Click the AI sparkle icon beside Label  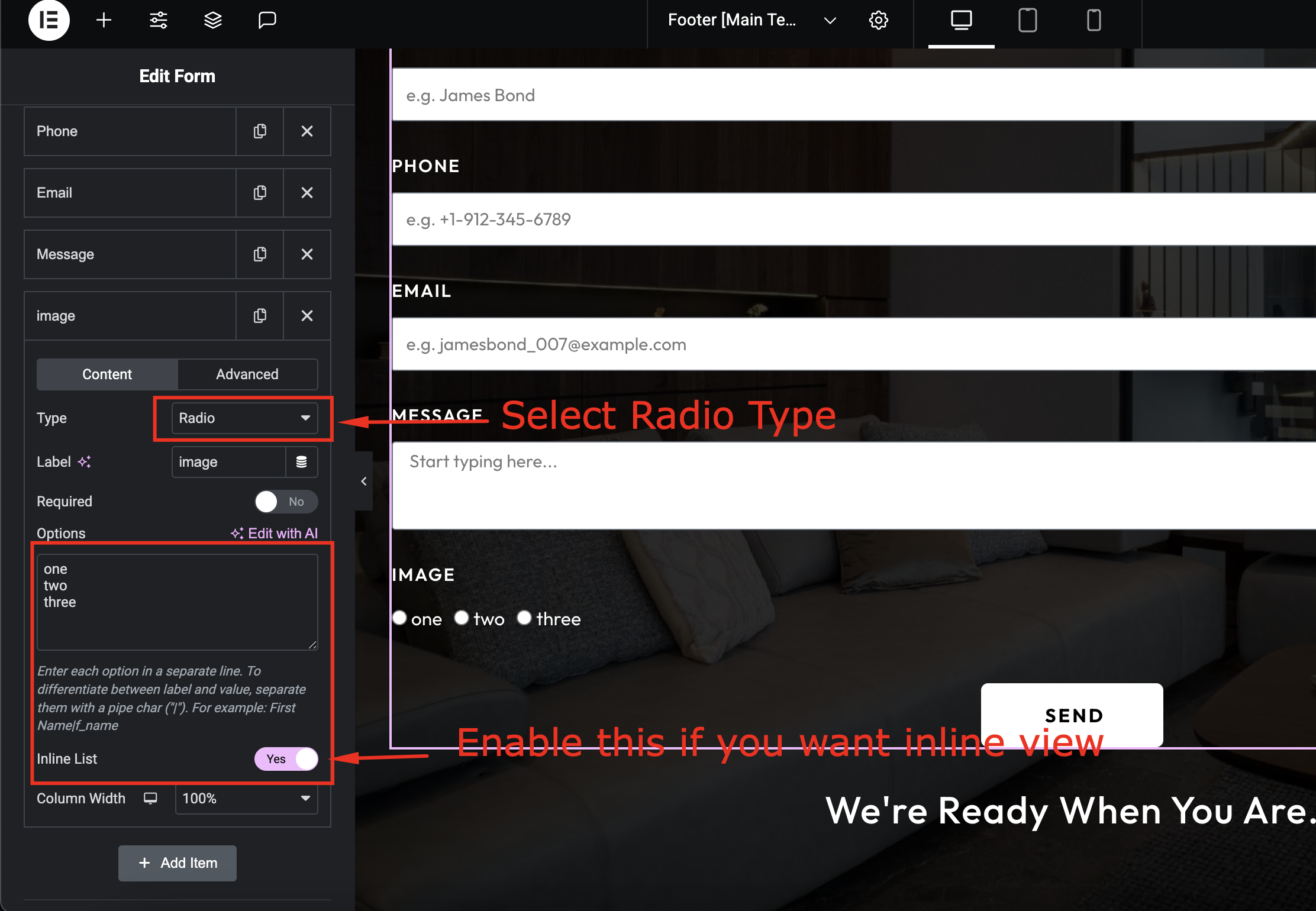[85, 462]
